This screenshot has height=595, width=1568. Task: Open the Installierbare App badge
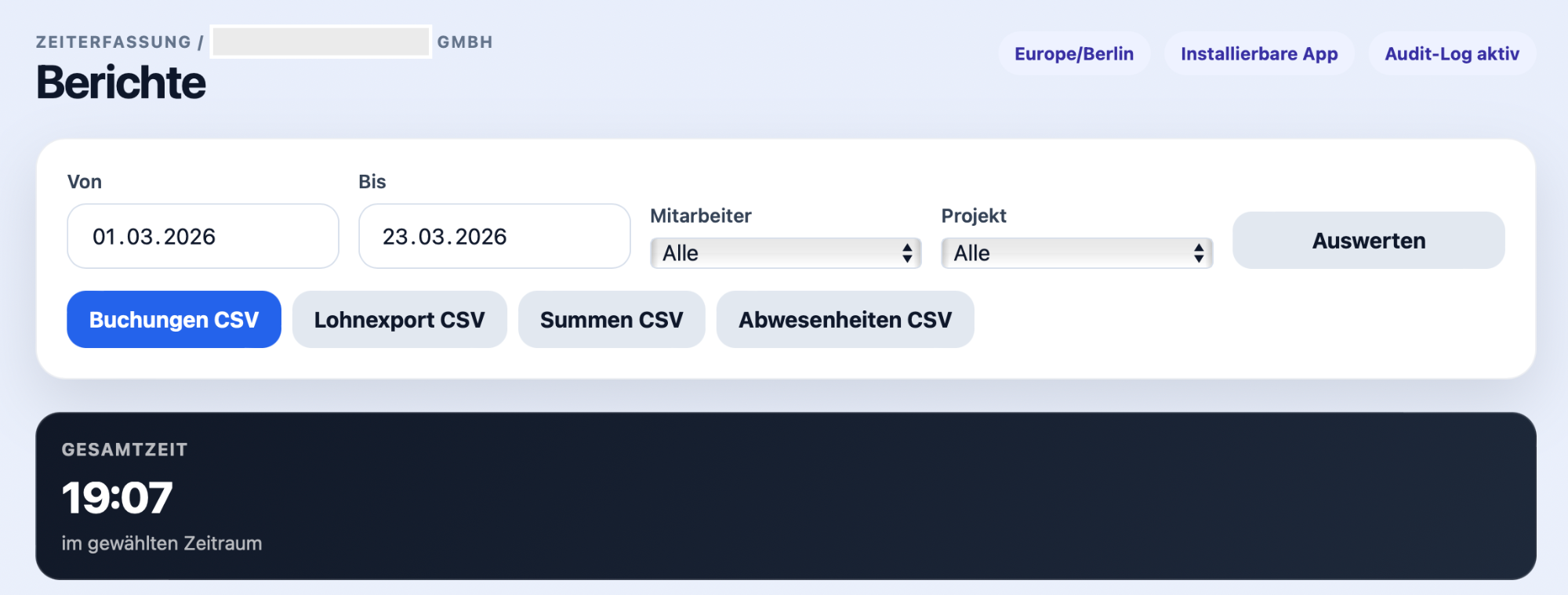click(x=1259, y=54)
